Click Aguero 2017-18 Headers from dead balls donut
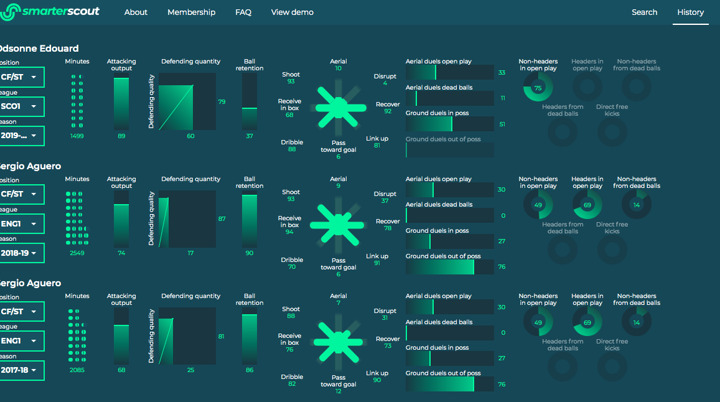 click(x=562, y=367)
